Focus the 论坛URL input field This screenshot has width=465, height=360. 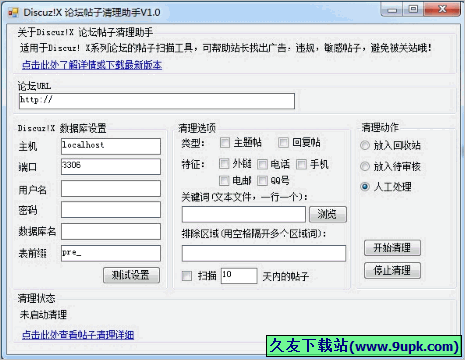pyautogui.click(x=157, y=101)
